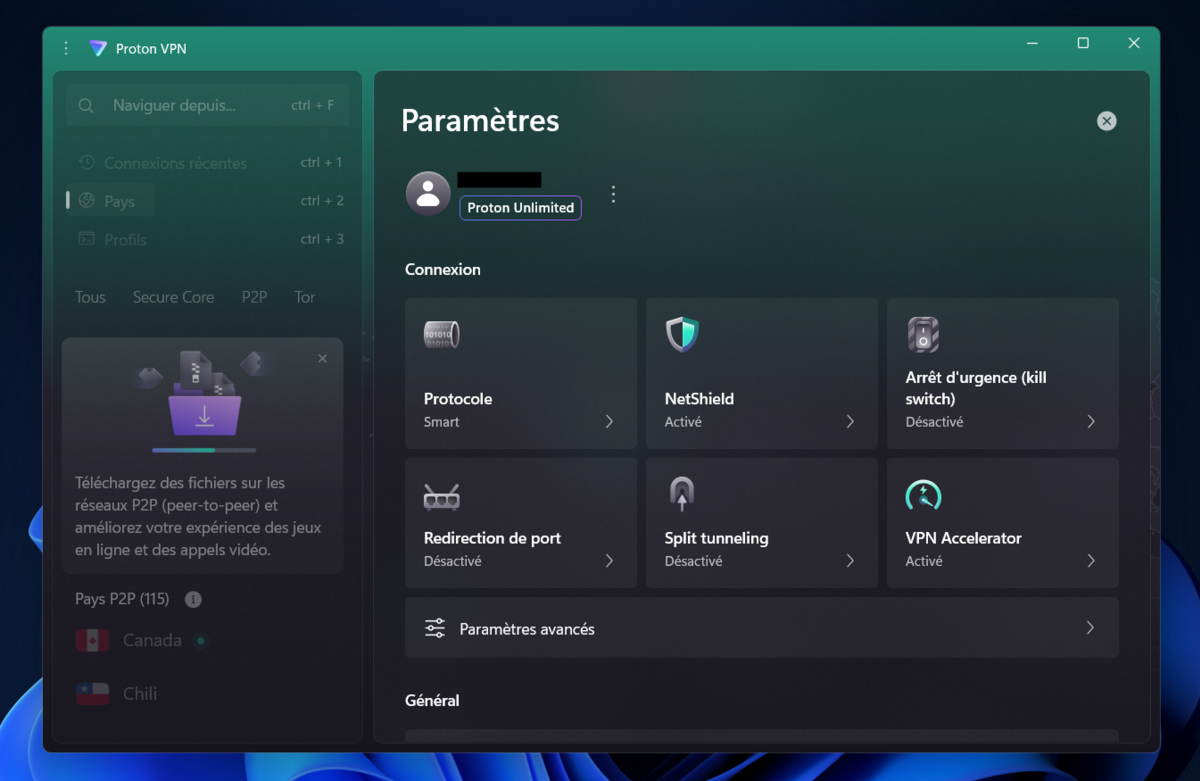The width and height of the screenshot is (1200, 781).
Task: Expand the kill switch chevron
Action: point(1091,422)
